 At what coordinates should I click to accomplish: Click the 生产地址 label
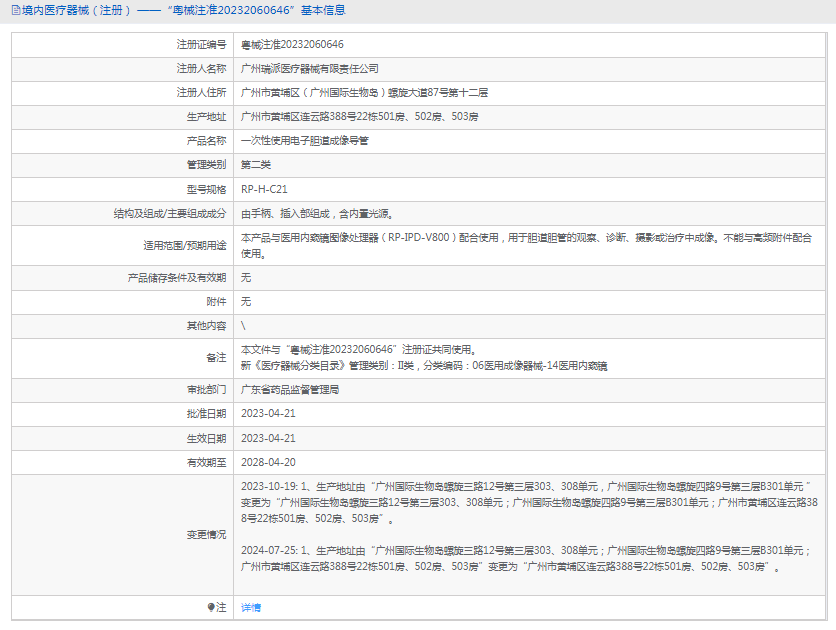pyautogui.click(x=206, y=117)
